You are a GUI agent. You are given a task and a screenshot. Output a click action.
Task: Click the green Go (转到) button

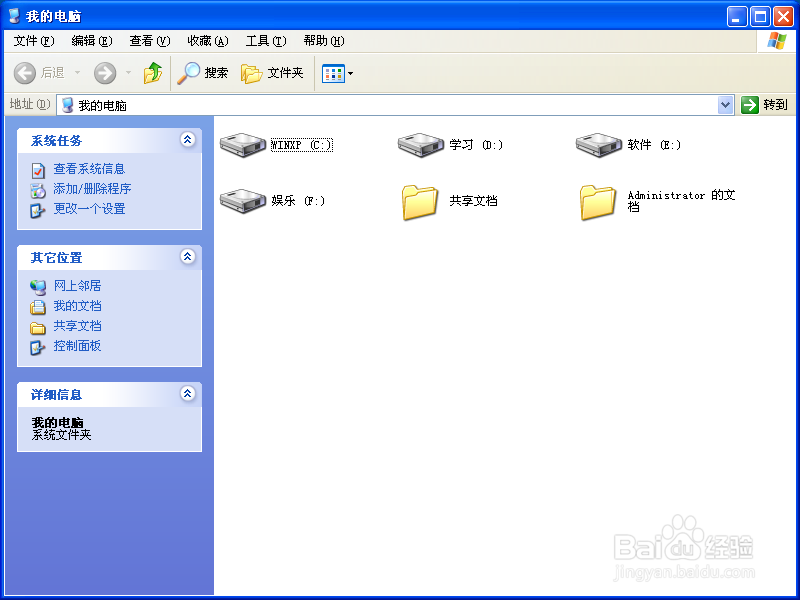click(764, 105)
